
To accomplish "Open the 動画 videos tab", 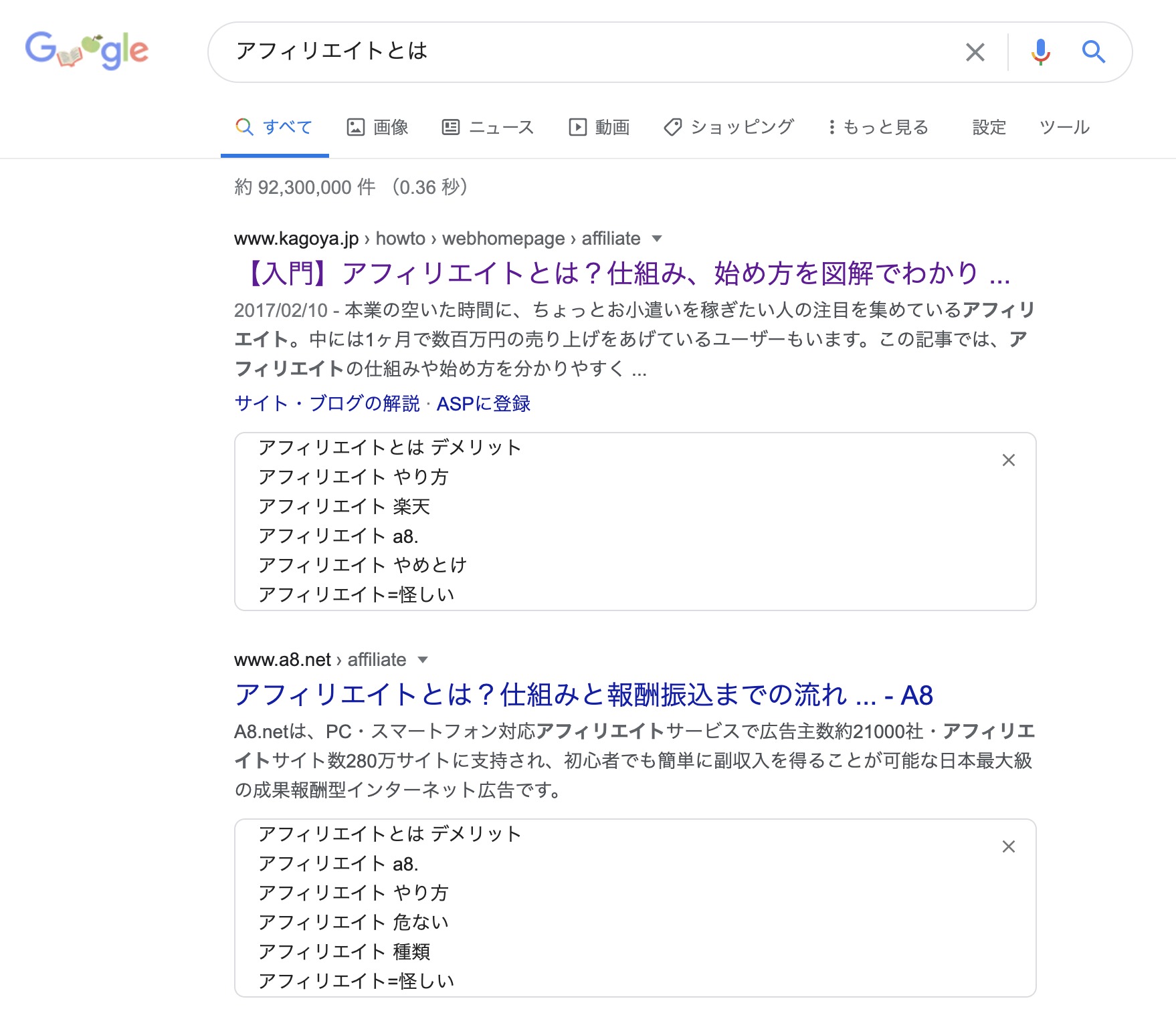I will 599,127.
